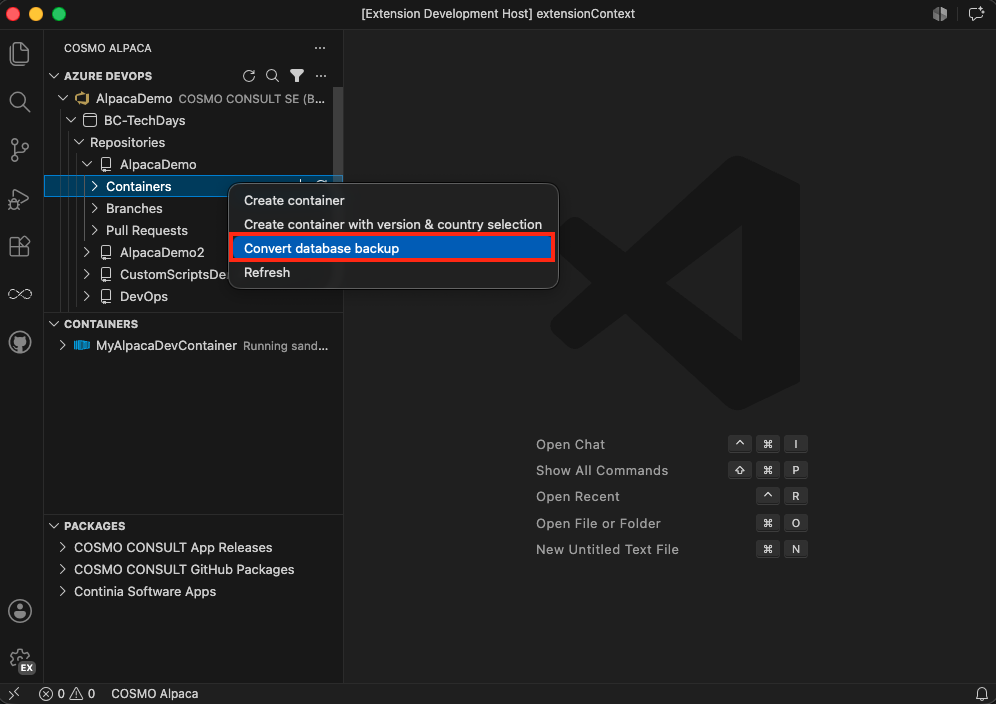Open Manage gear settings icon
996x704 pixels.
click(x=20, y=660)
